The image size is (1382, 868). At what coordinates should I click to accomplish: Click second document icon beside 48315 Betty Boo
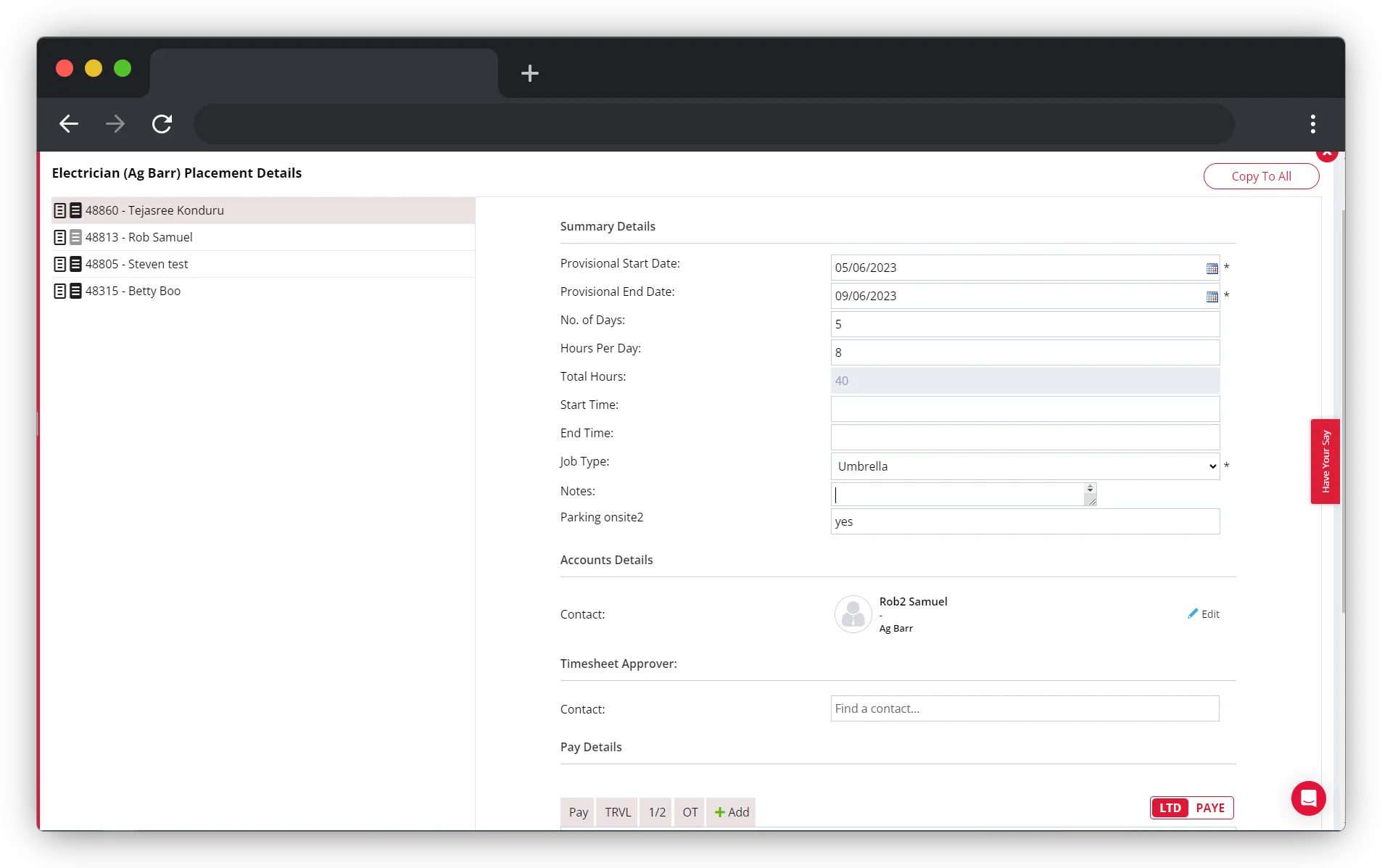pos(75,291)
